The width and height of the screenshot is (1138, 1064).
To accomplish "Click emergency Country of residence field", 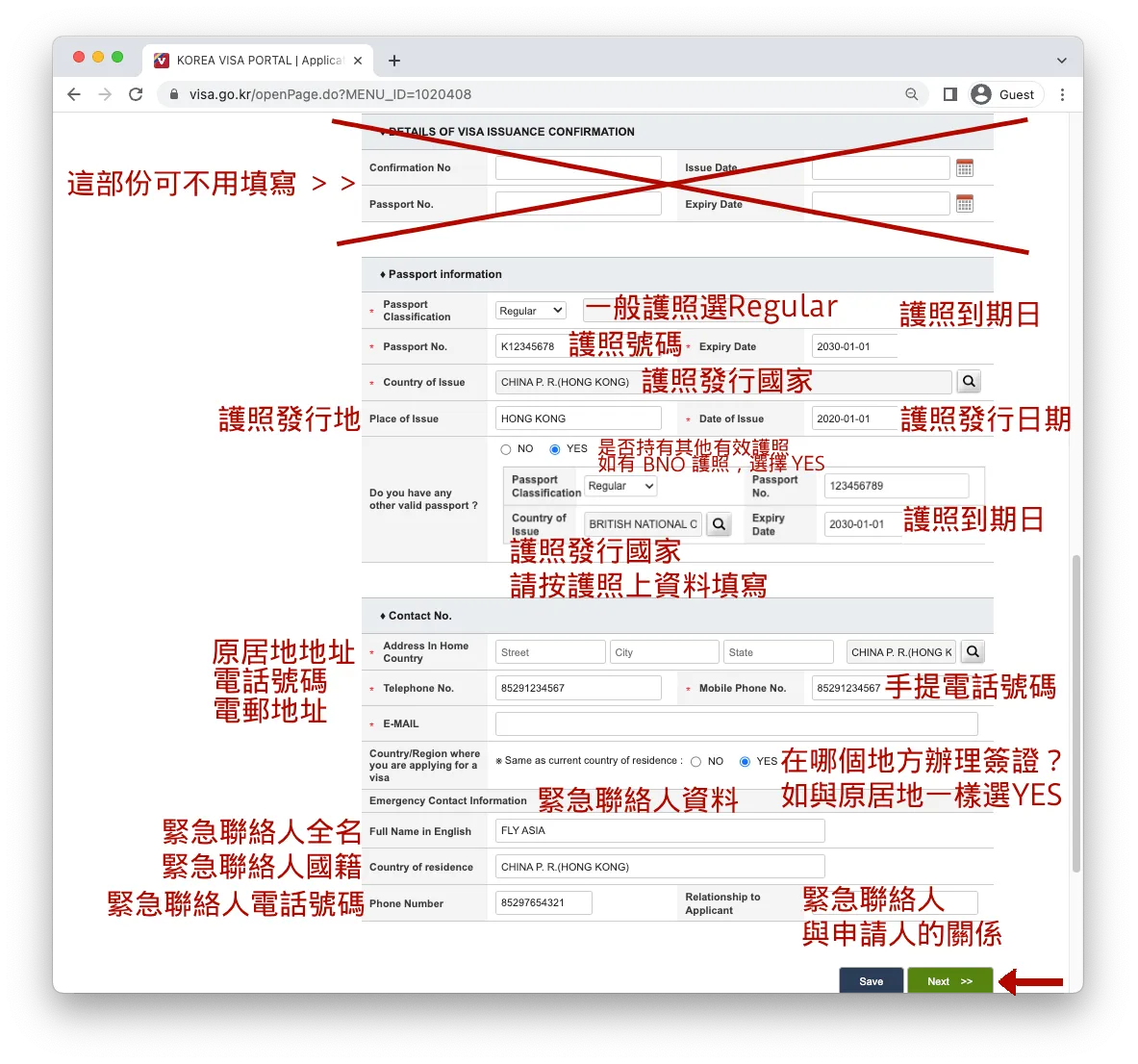I will click(x=660, y=866).
